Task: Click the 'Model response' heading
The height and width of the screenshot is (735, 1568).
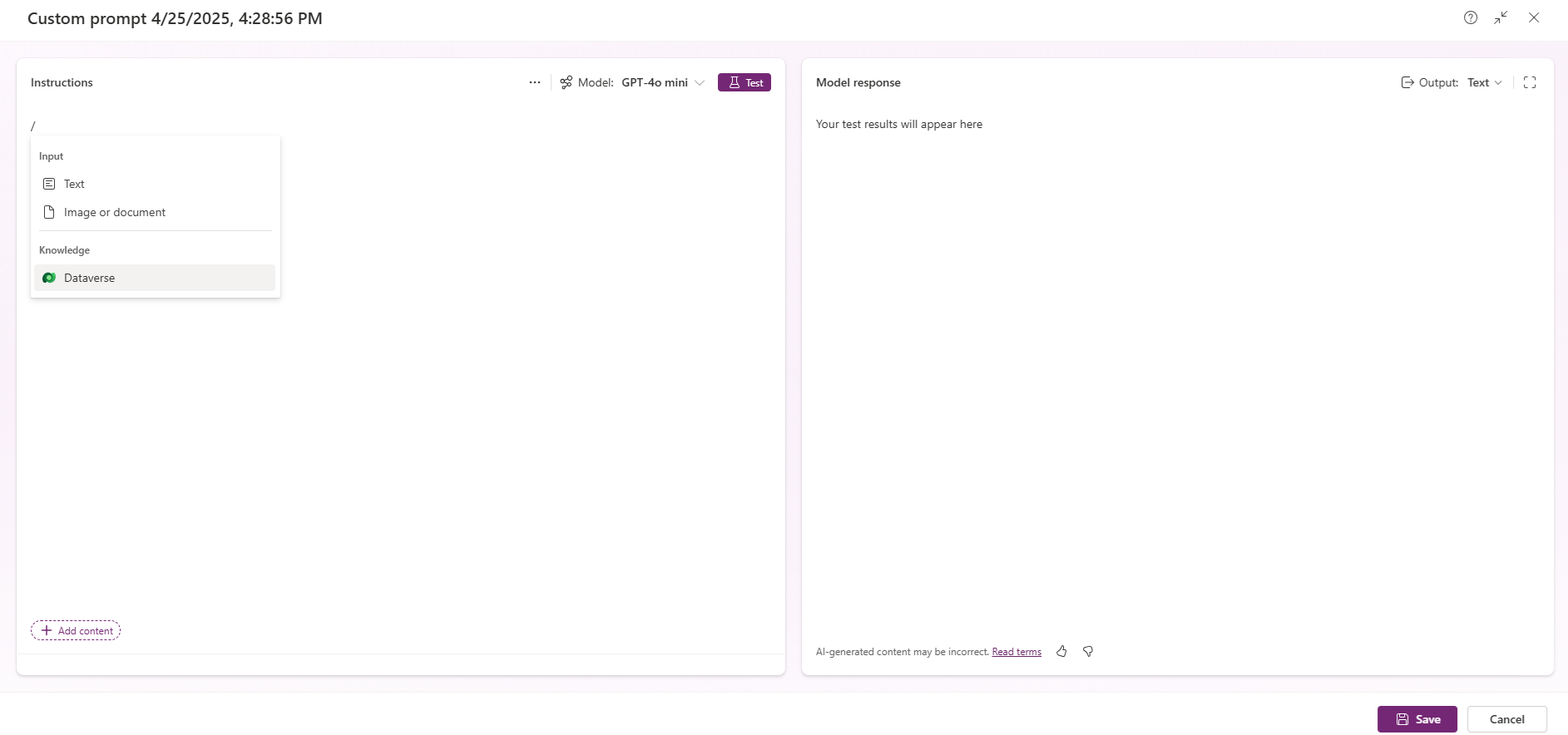Action: (x=858, y=82)
